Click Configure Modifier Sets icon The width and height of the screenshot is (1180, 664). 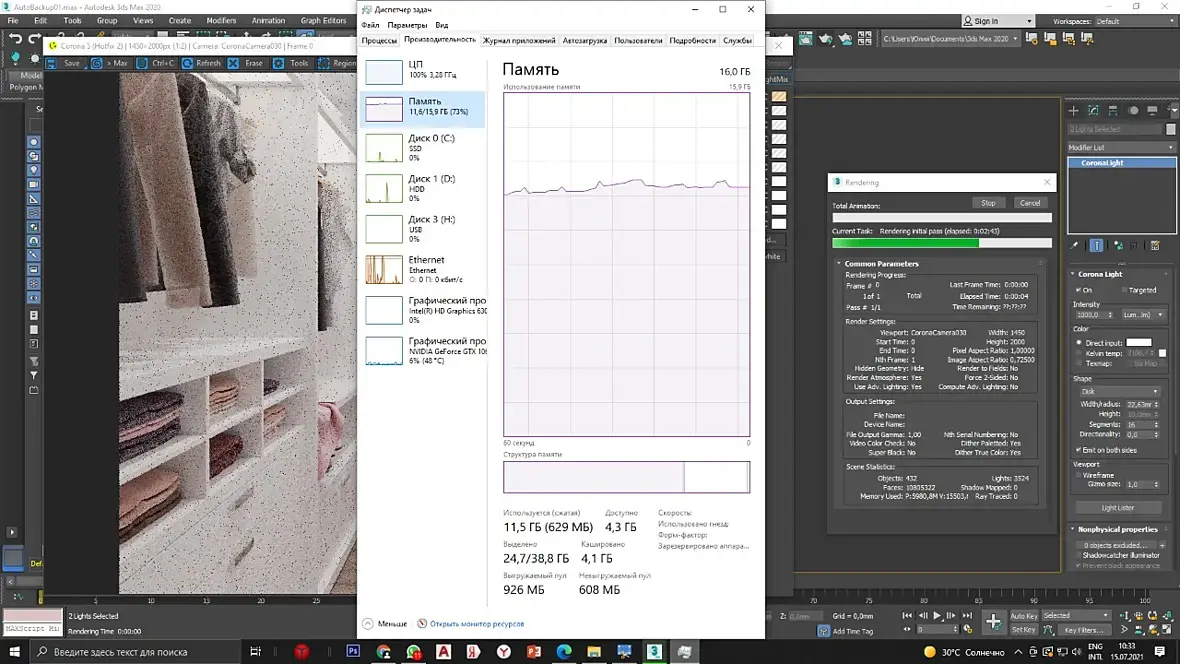pos(1155,245)
